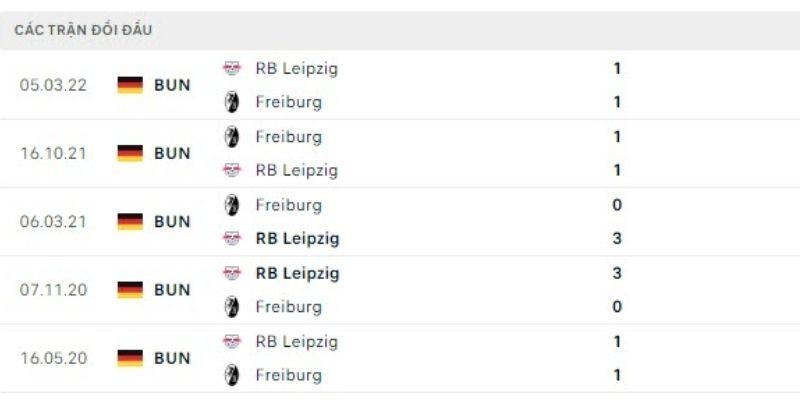Open Freiburg team in 07.11.20 match
The width and height of the screenshot is (800, 400).
point(288,307)
